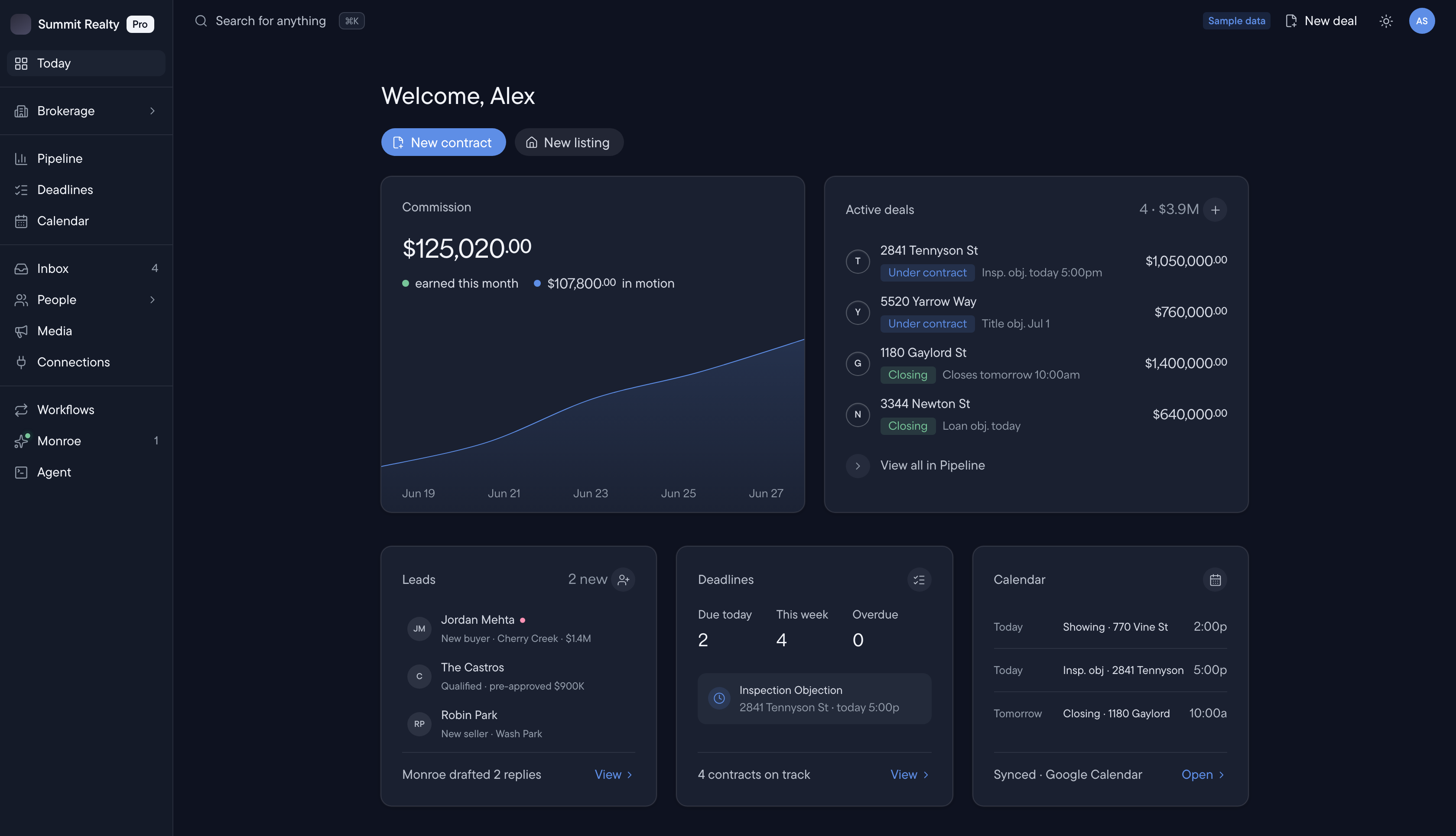Select the This week count
This screenshot has width=1456, height=836.
[x=781, y=640]
